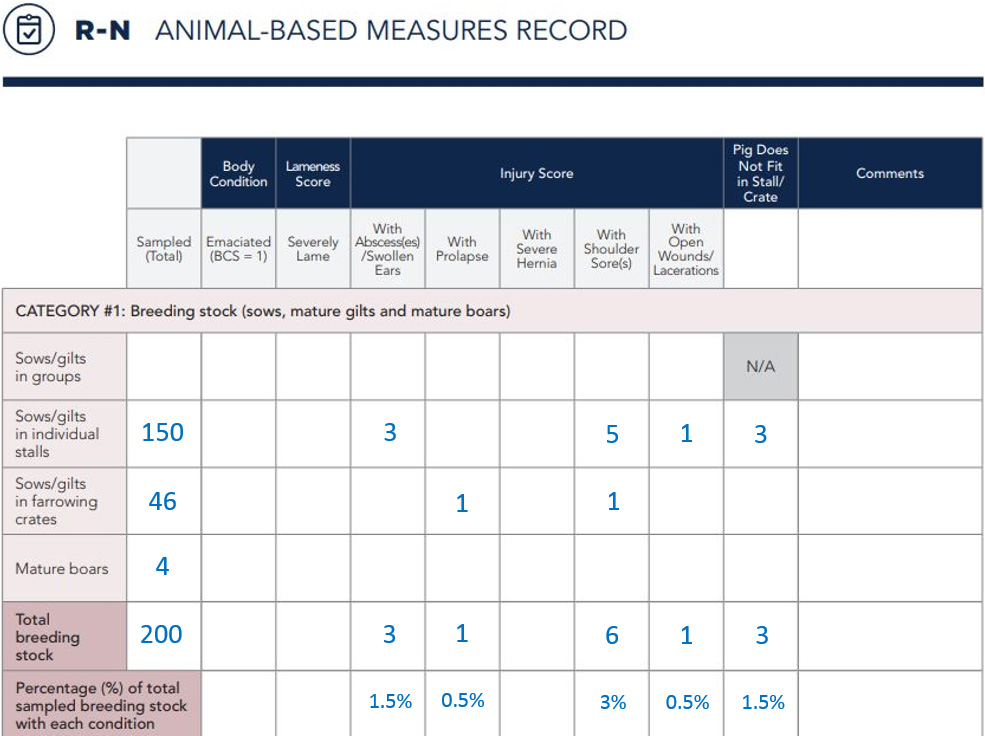Select the Mature boars row label
The image size is (985, 736).
63,567
